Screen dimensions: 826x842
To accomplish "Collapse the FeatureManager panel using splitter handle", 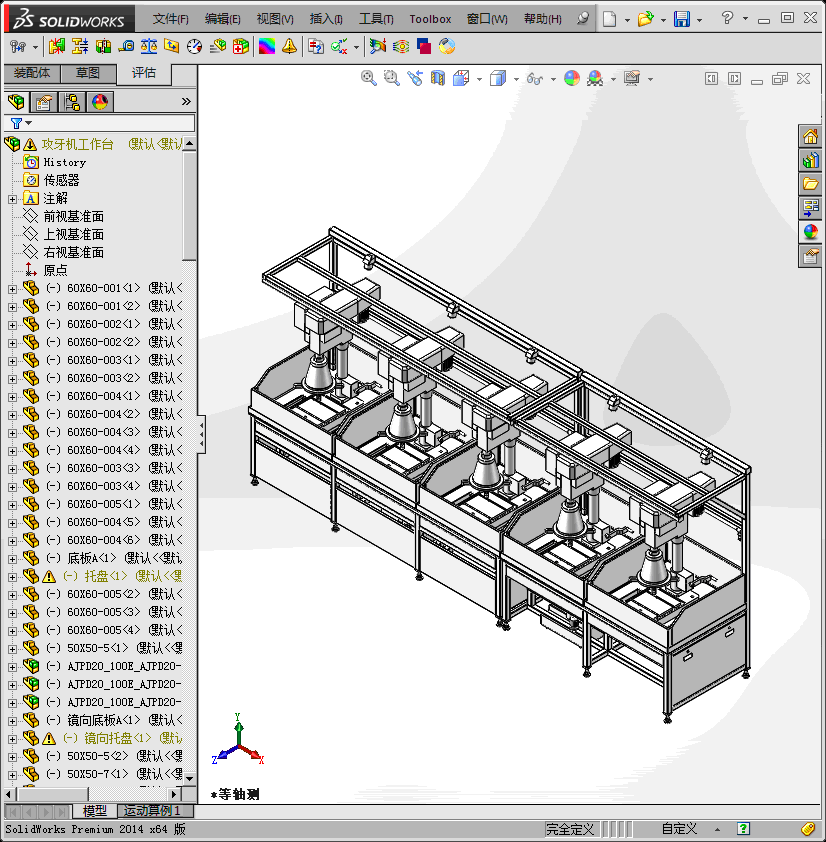I will (201, 433).
